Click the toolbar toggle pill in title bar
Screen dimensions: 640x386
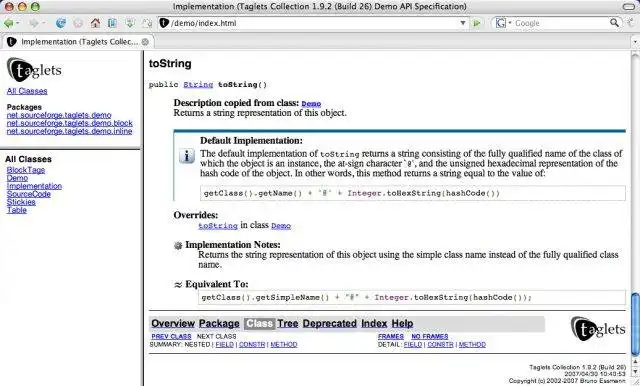(x=629, y=7)
